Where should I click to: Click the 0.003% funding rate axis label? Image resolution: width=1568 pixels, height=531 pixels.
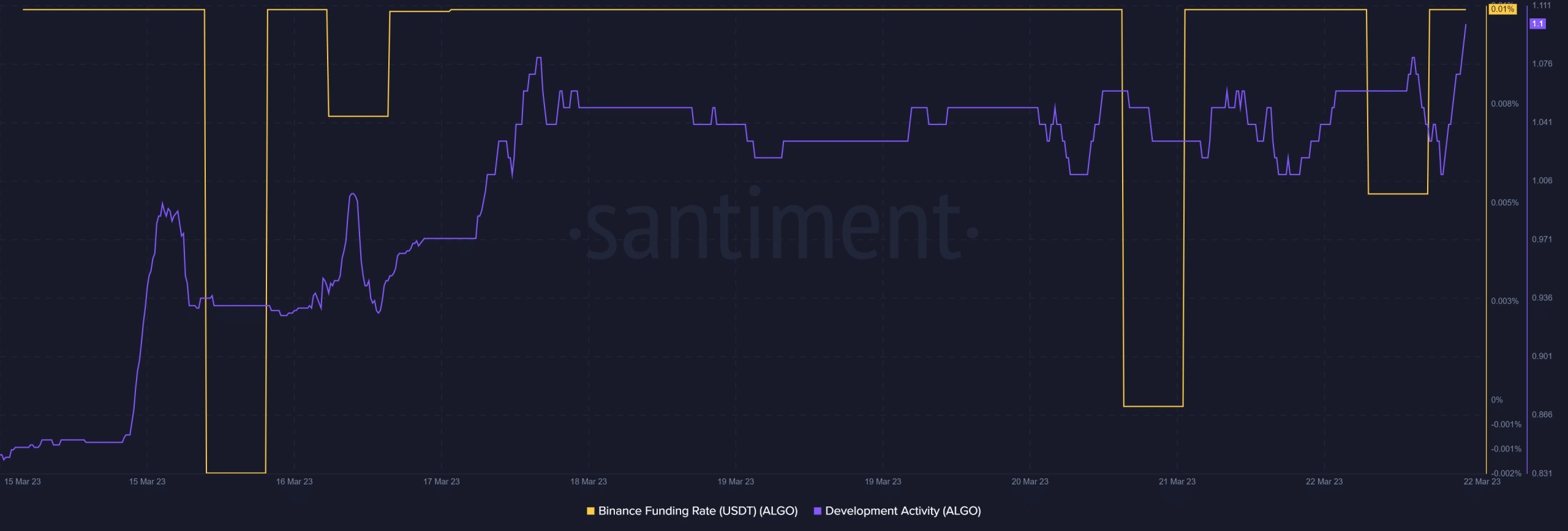(1504, 301)
